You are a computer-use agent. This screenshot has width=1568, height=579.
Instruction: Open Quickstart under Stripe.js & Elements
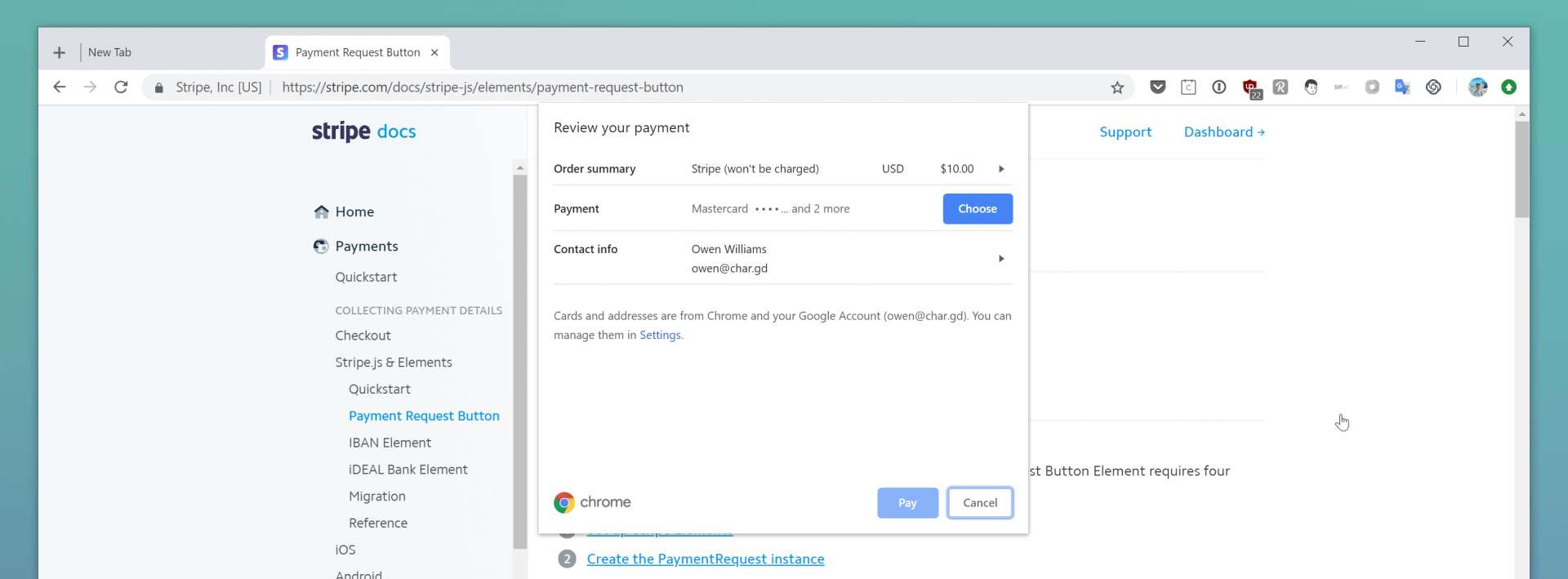tap(379, 390)
